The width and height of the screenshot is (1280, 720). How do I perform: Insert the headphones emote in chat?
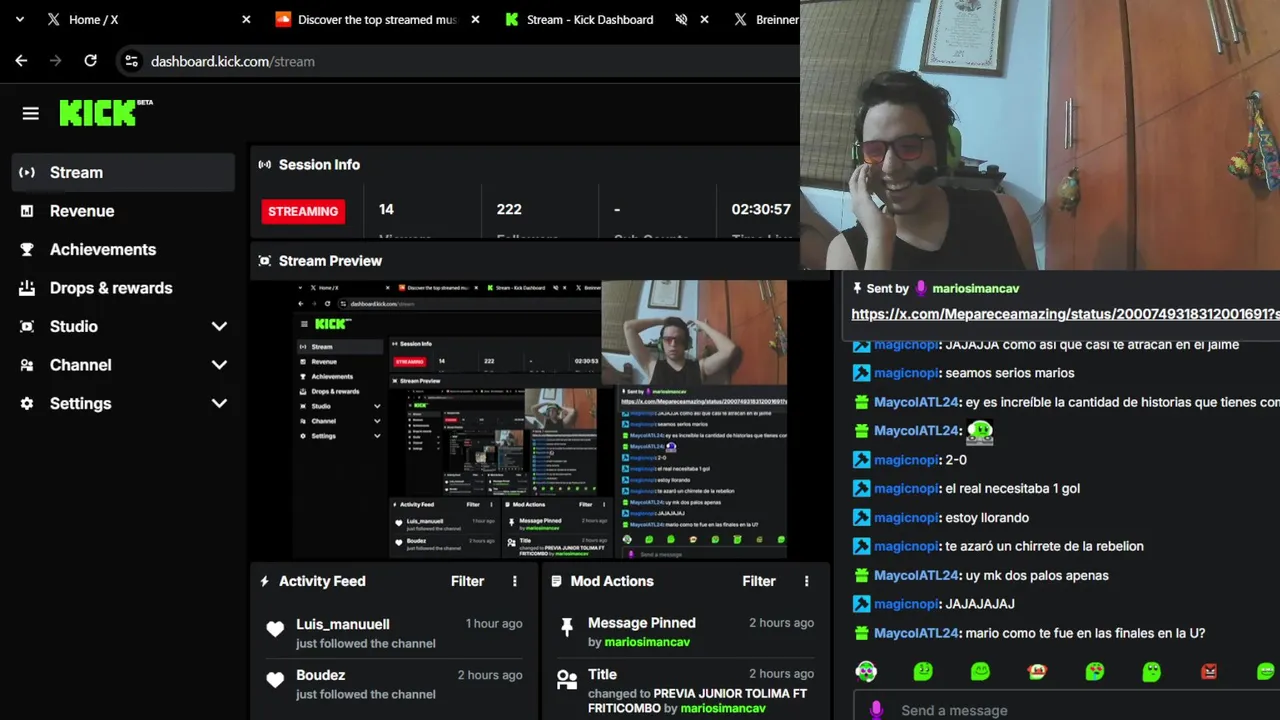click(866, 672)
